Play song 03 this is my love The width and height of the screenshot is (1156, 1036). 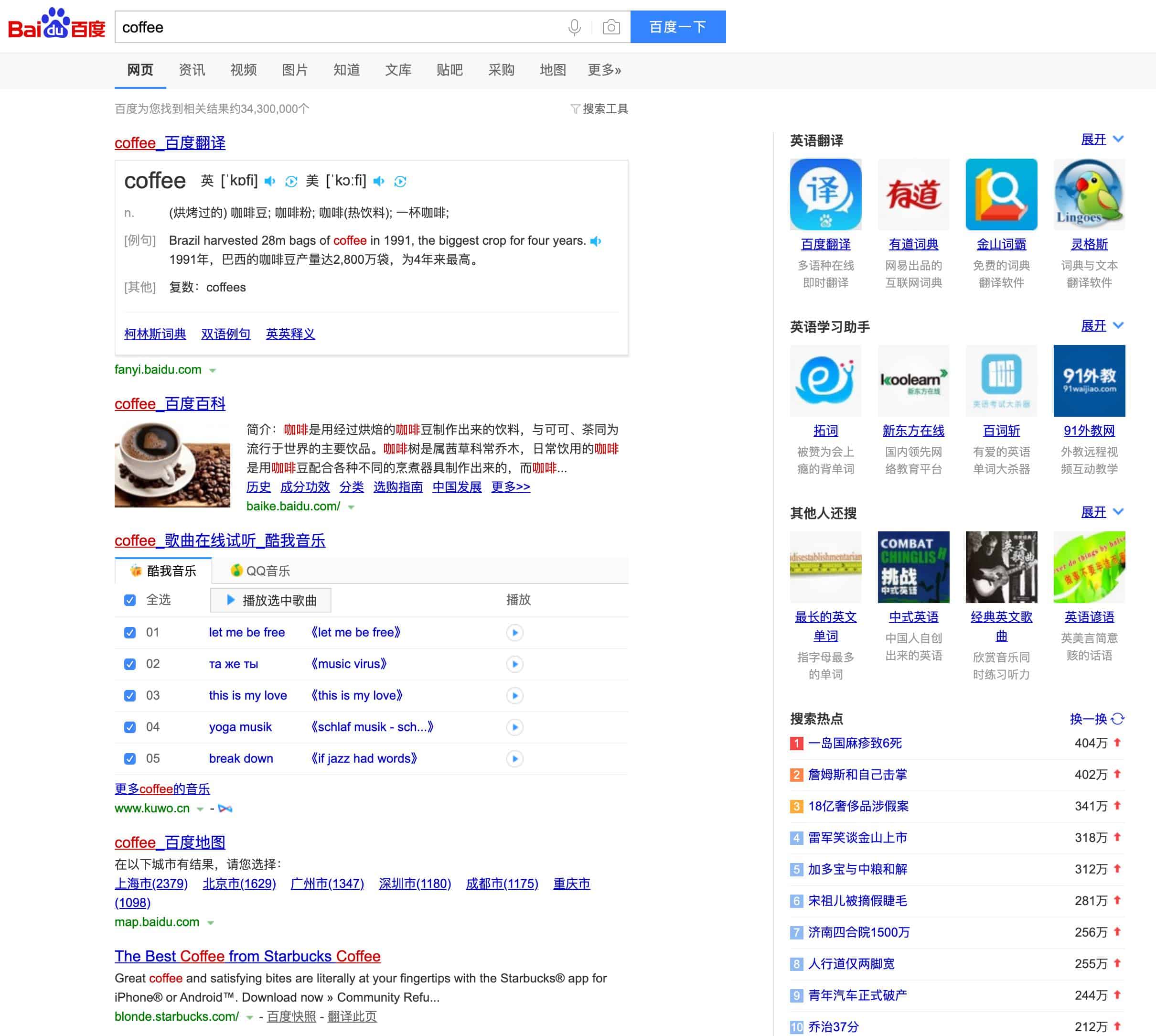[515, 695]
